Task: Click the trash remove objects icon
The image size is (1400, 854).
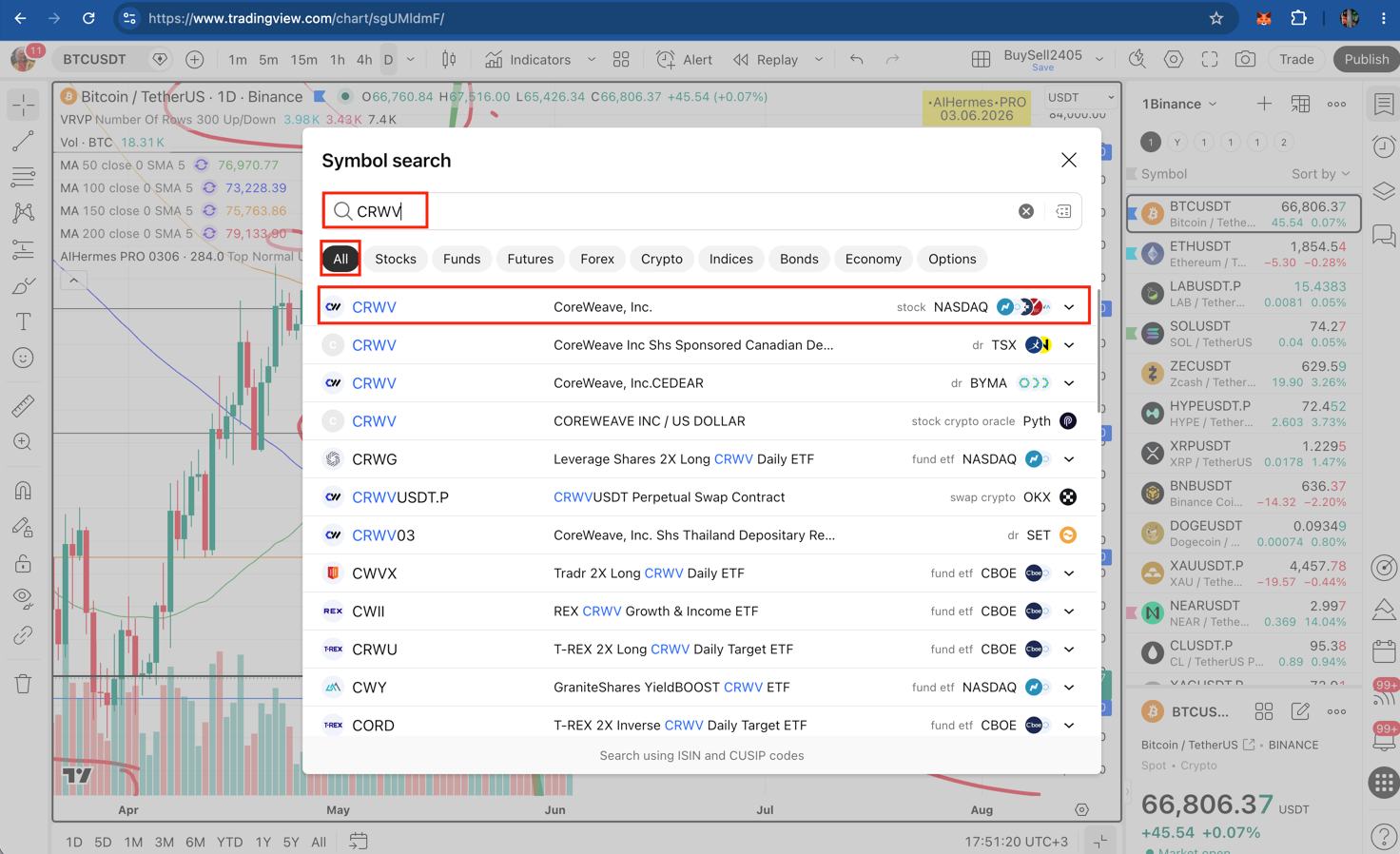Action: pos(23,683)
